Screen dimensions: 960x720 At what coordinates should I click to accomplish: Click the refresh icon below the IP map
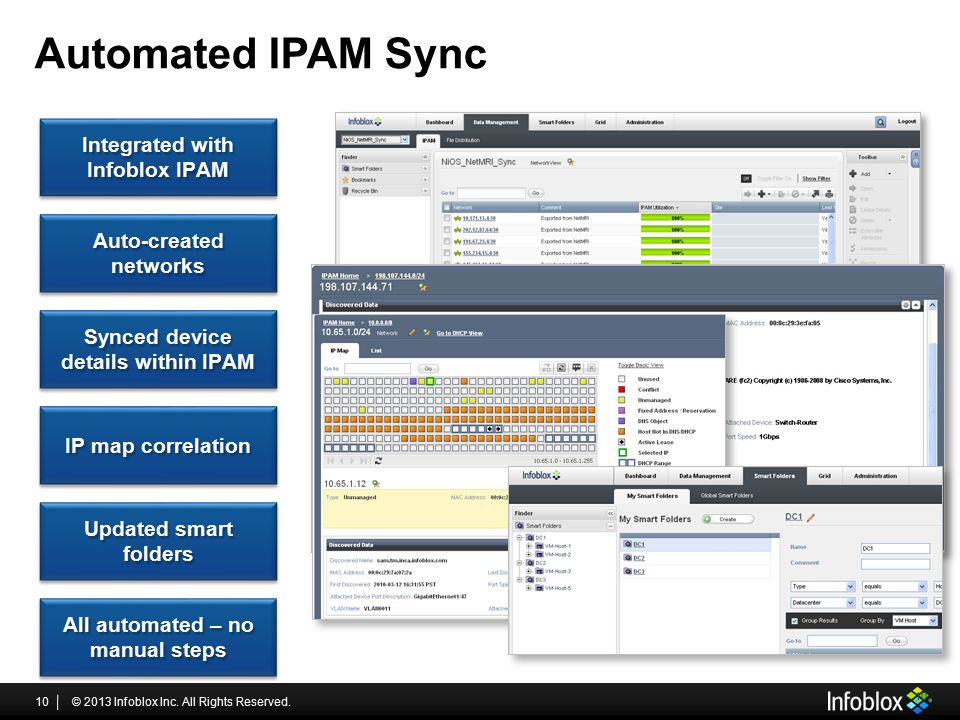click(x=378, y=460)
